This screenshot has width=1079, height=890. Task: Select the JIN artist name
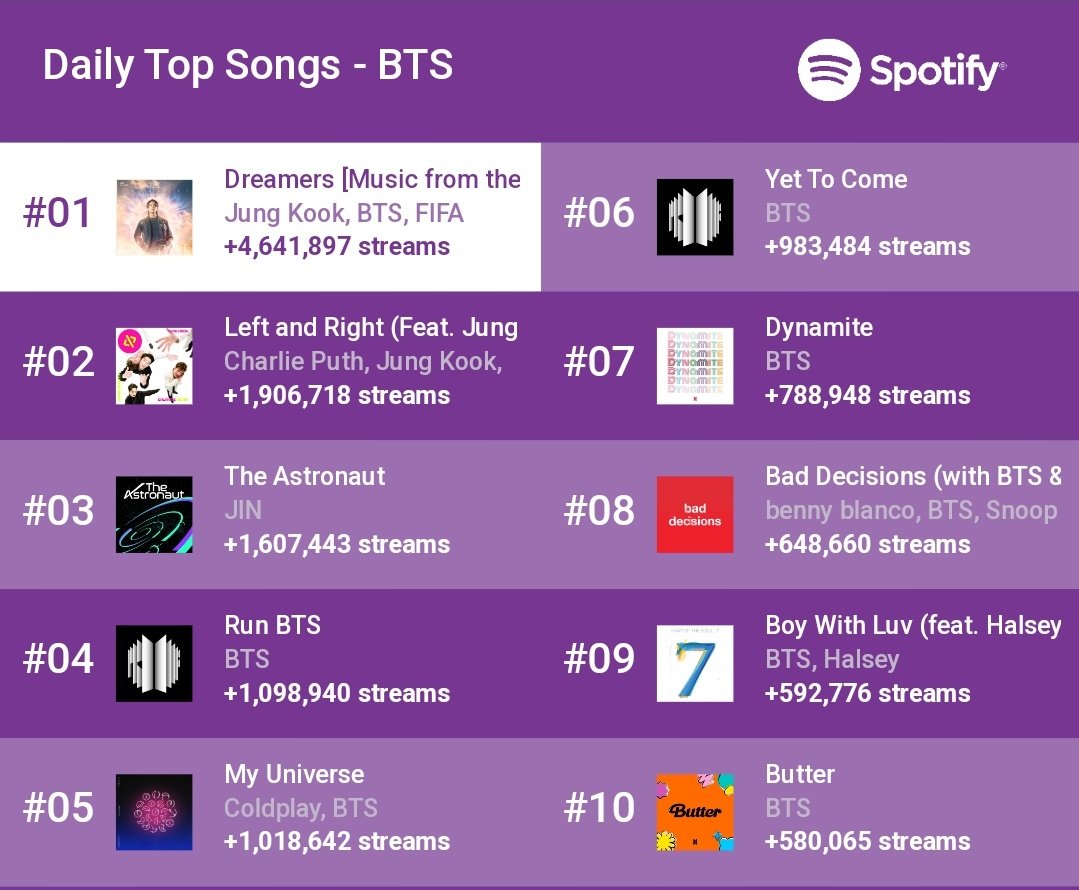click(x=243, y=510)
